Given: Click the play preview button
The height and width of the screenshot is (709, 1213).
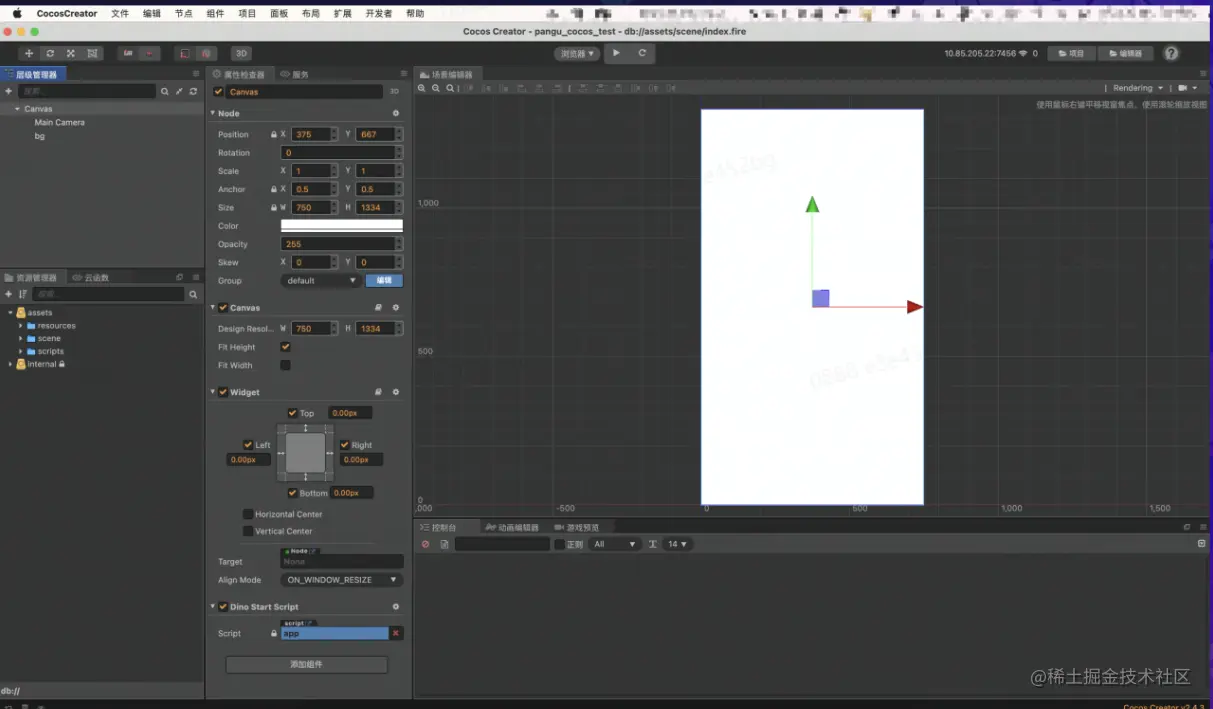Looking at the screenshot, I should 616,53.
